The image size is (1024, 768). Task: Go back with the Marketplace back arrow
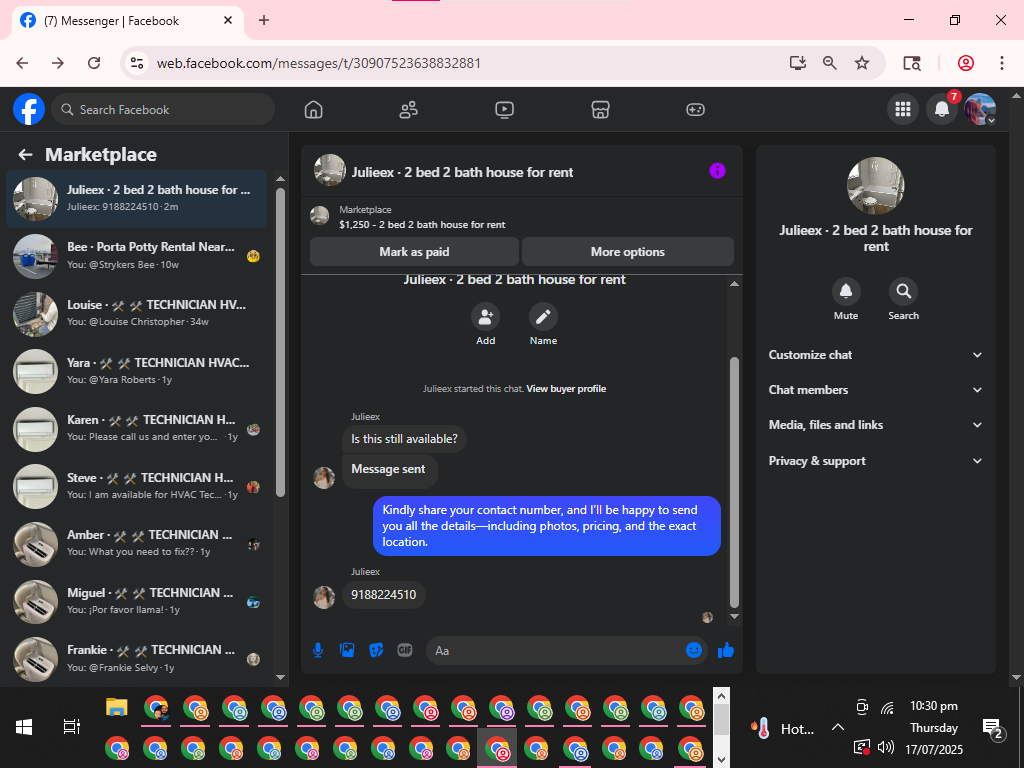coord(25,155)
